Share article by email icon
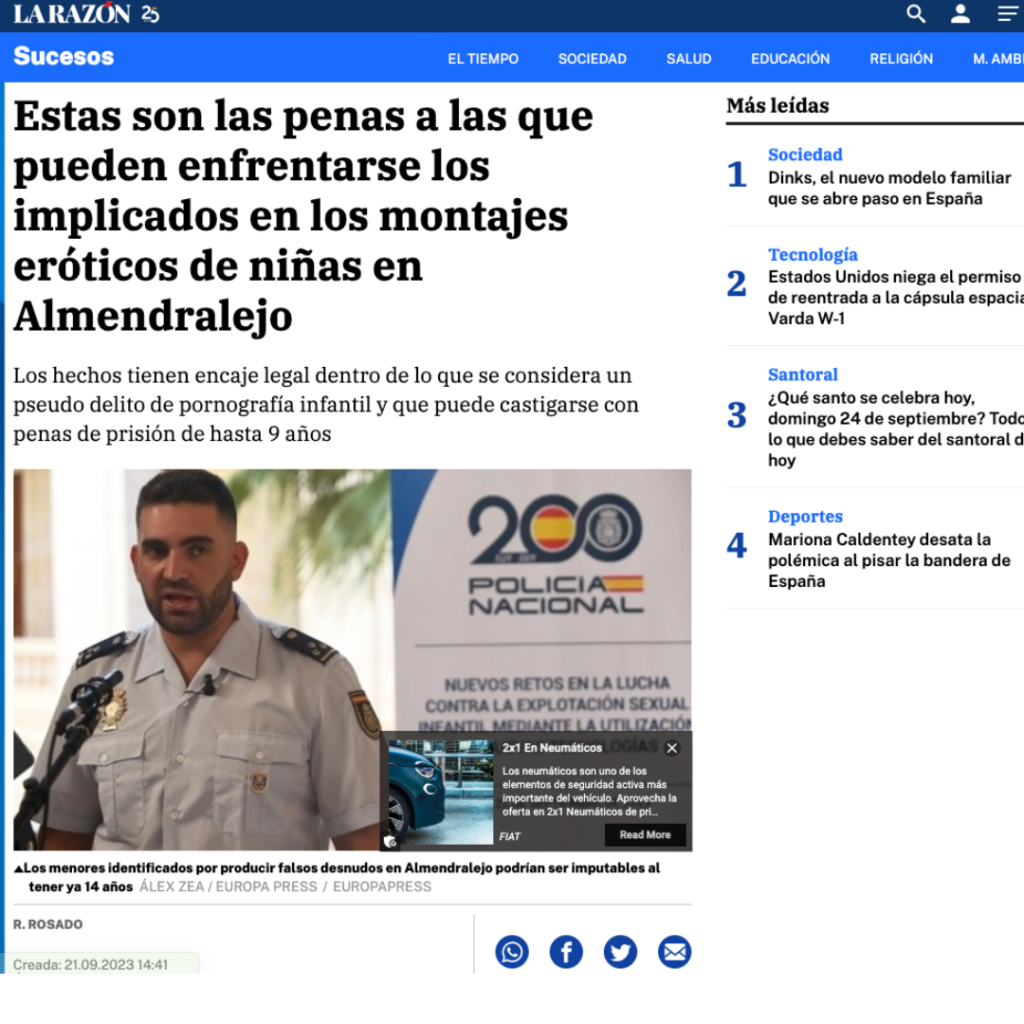1024x1024 pixels. tap(675, 952)
